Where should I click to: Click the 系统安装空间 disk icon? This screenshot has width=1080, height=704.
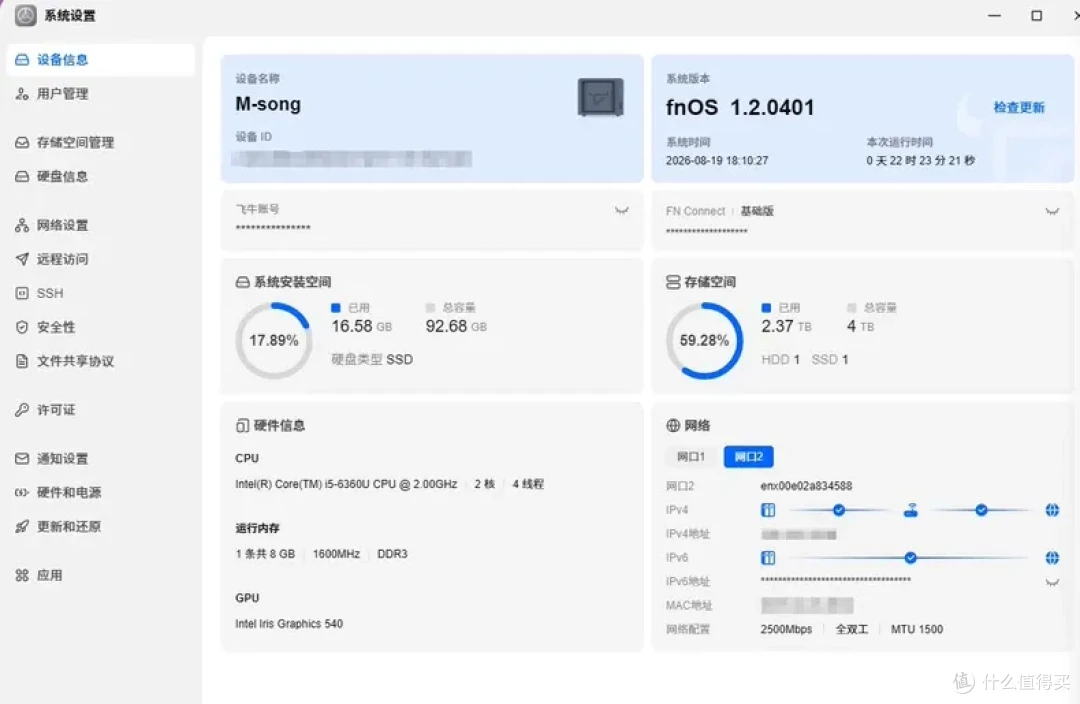click(242, 282)
